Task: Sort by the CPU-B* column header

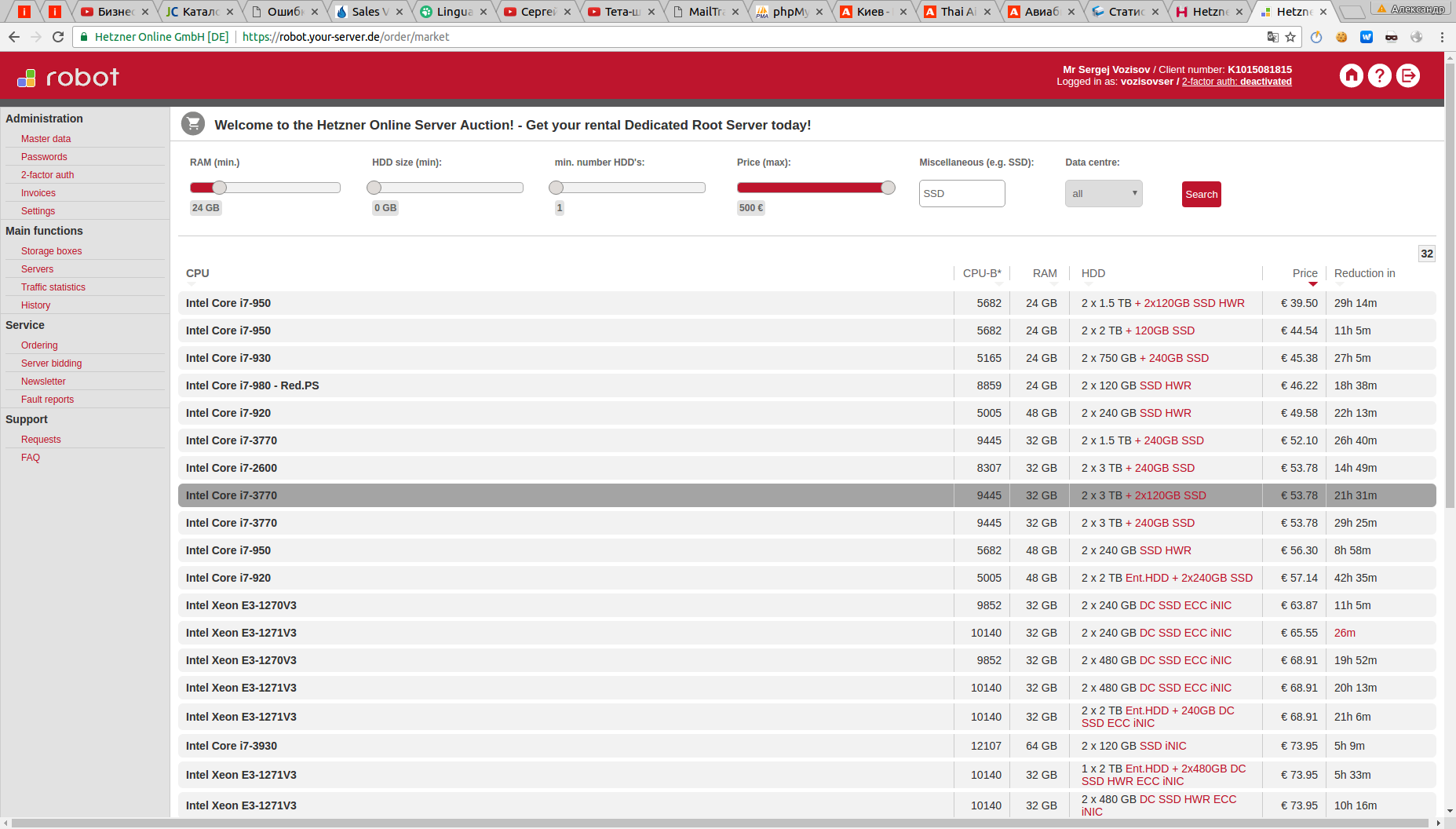Action: pos(982,273)
